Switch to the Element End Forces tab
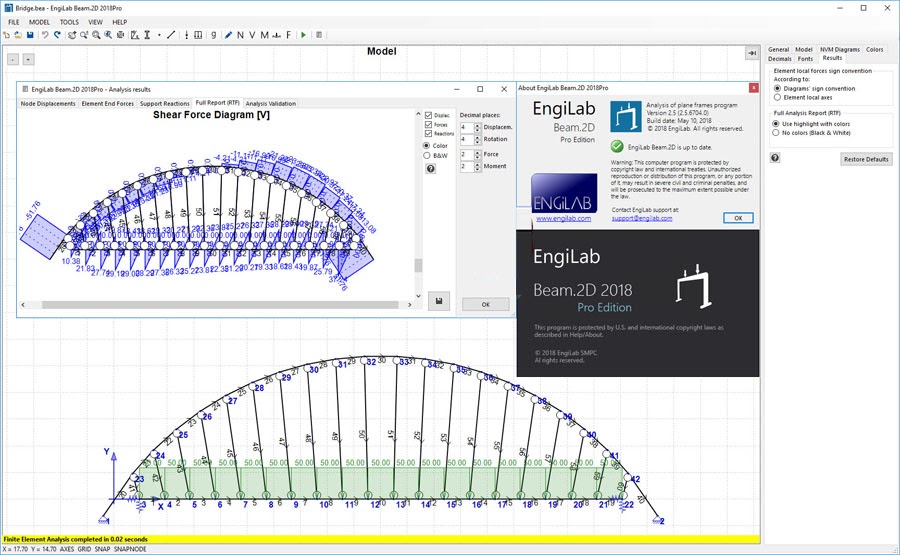This screenshot has width=900, height=555. click(107, 104)
